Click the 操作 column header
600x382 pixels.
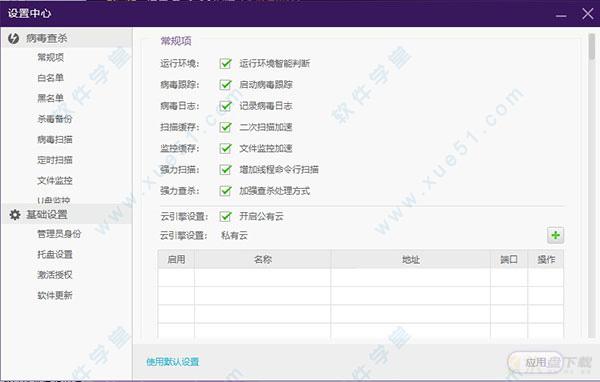(546, 259)
